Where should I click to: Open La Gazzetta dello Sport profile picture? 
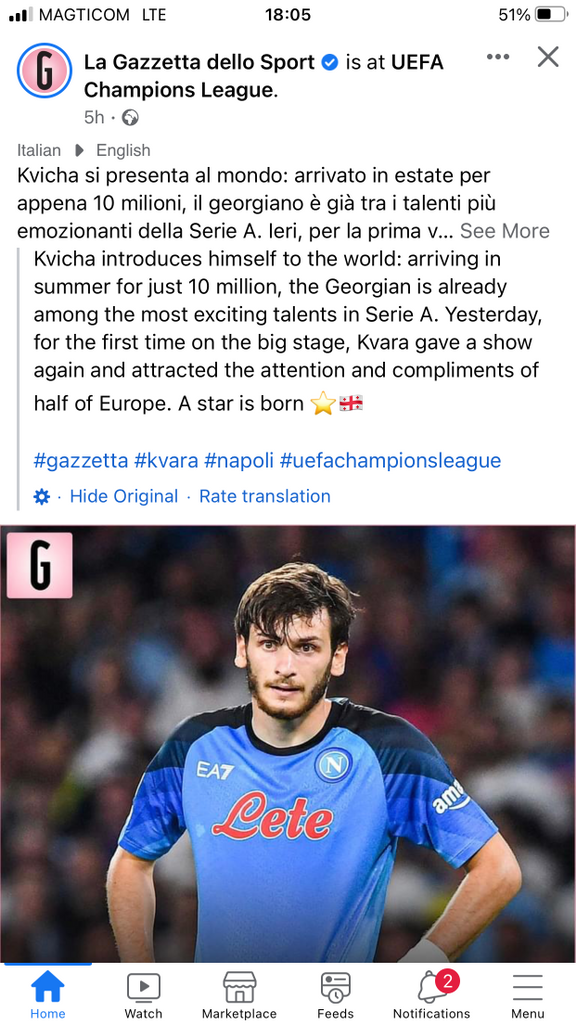44,71
